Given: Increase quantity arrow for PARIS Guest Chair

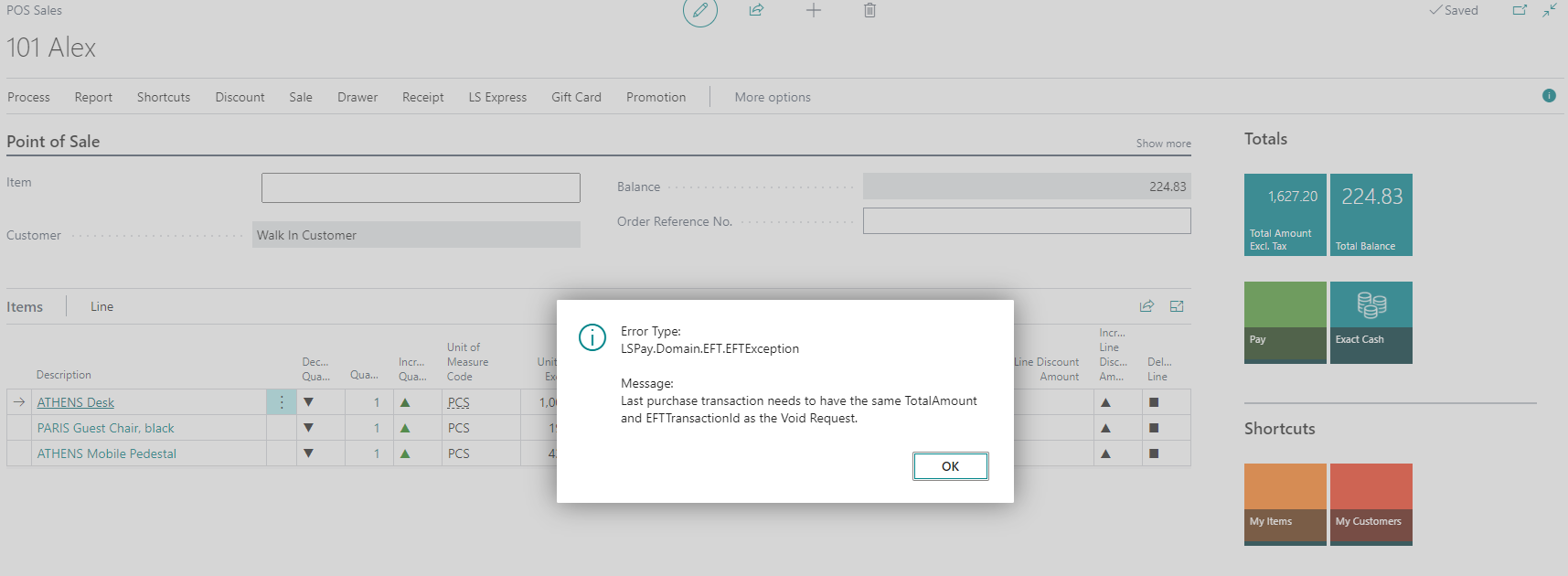Looking at the screenshot, I should (x=405, y=428).
